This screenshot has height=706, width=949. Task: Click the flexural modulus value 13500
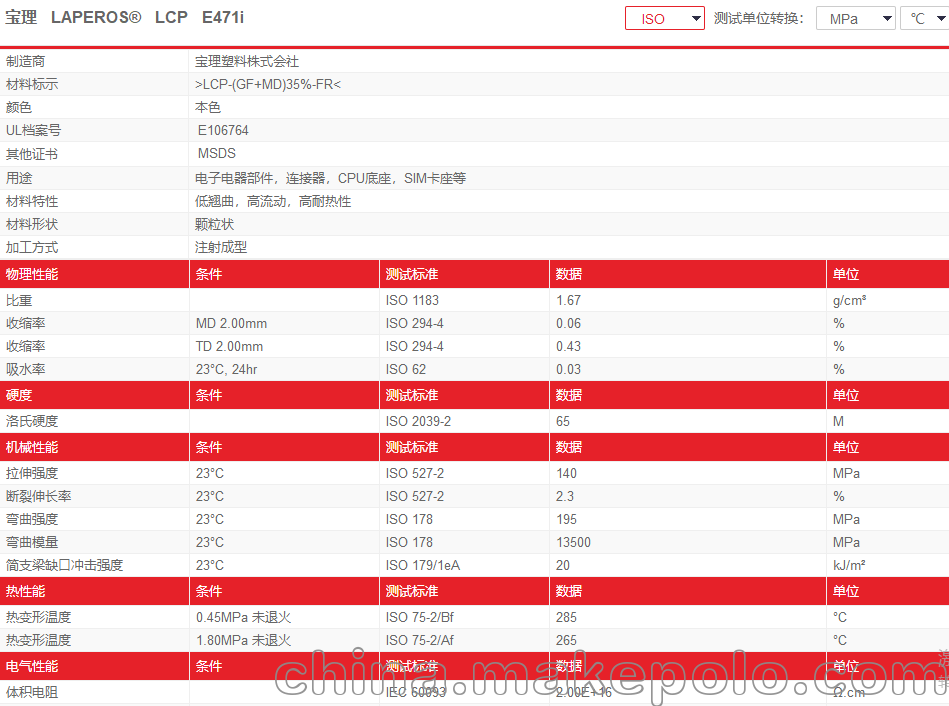coord(574,543)
